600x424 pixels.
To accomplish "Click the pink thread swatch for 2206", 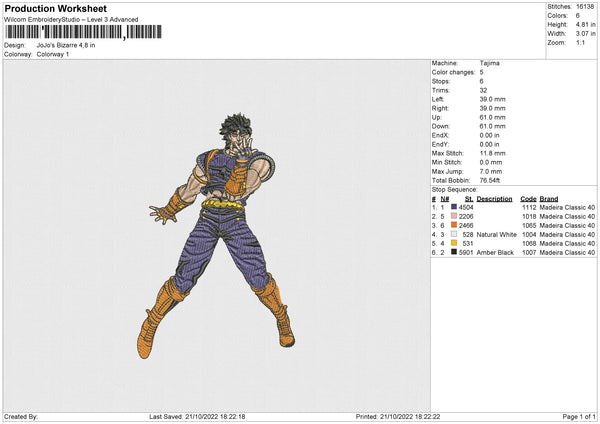I will click(x=454, y=216).
